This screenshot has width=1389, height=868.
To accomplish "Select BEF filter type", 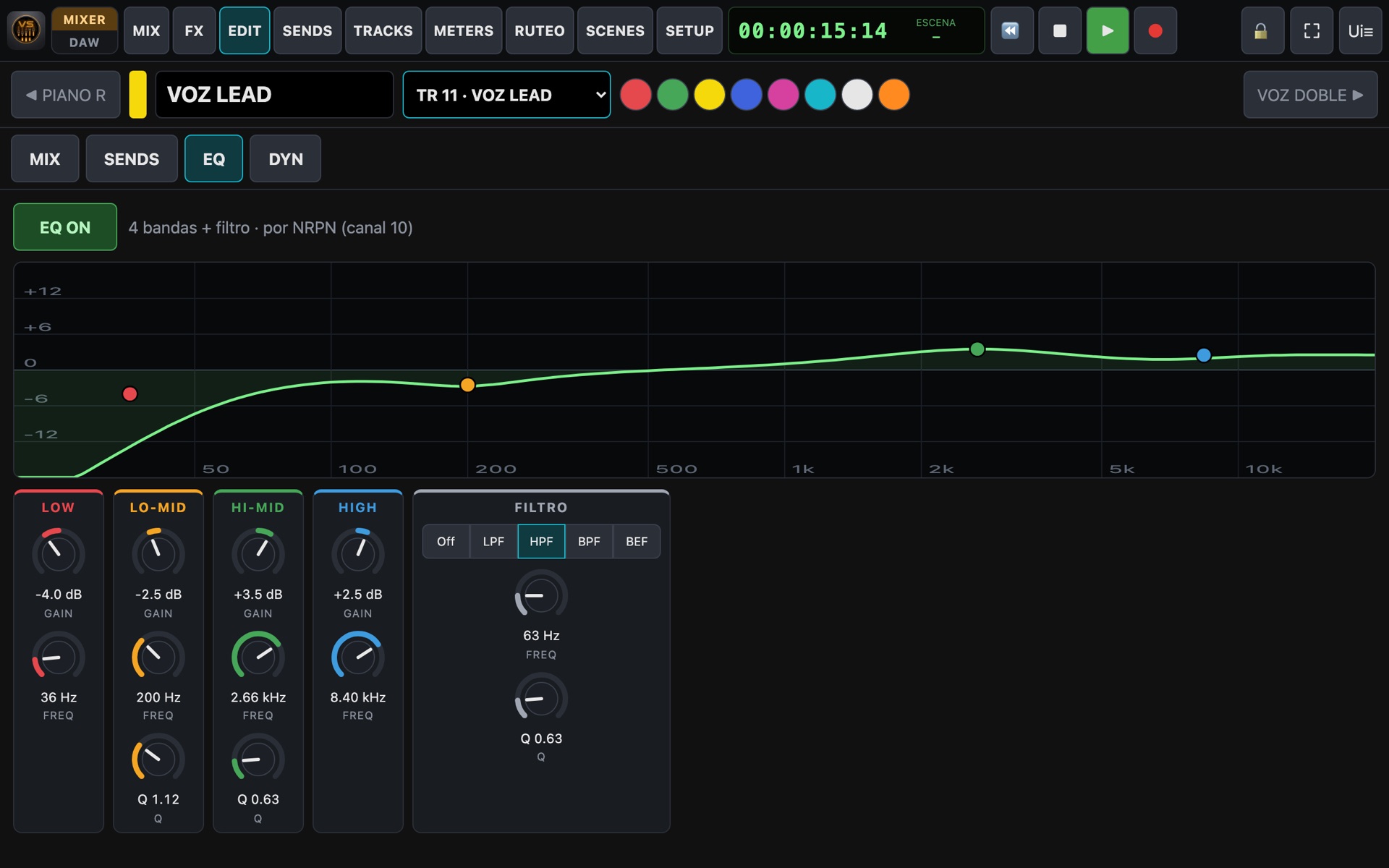I will [637, 541].
